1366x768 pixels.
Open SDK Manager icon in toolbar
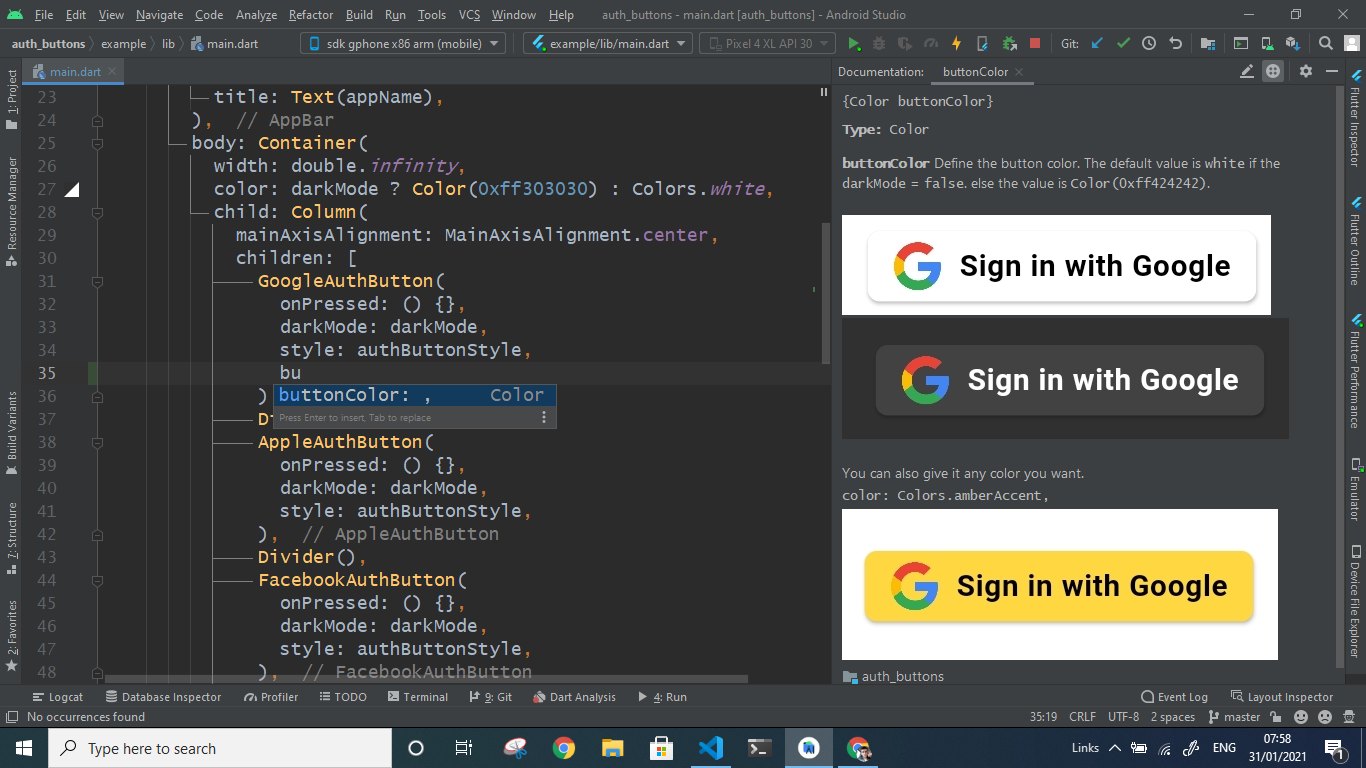pyautogui.click(x=1293, y=44)
